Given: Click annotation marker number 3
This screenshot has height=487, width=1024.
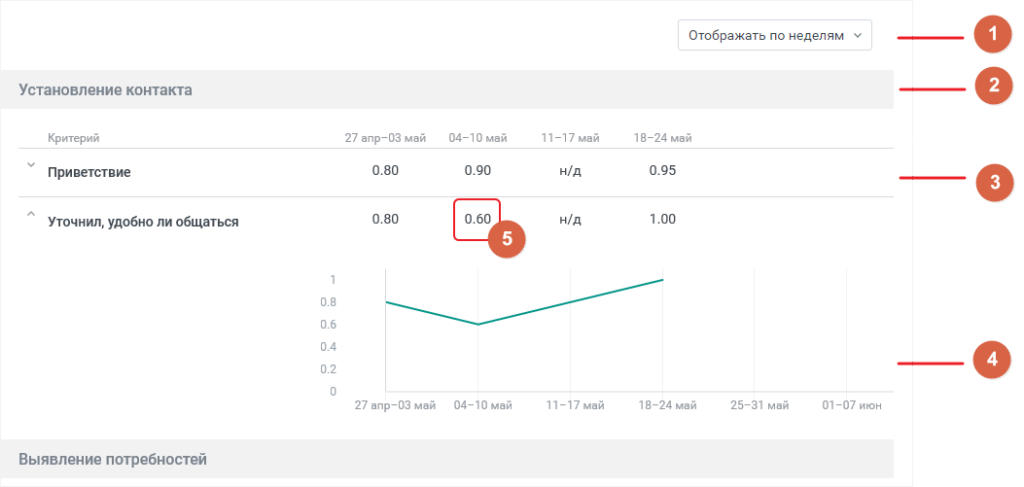Looking at the screenshot, I should click(992, 181).
